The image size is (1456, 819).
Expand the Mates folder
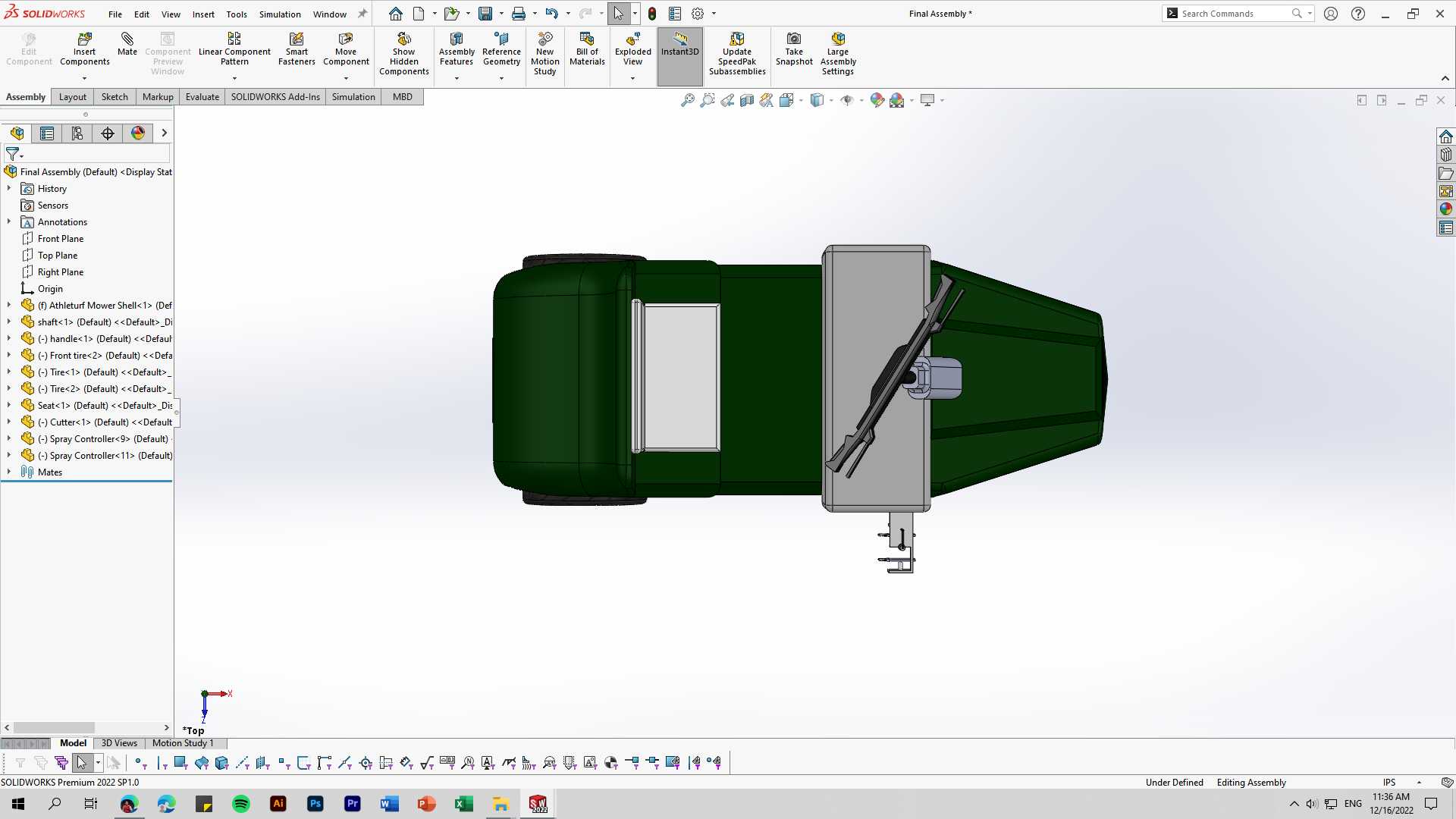[x=9, y=472]
